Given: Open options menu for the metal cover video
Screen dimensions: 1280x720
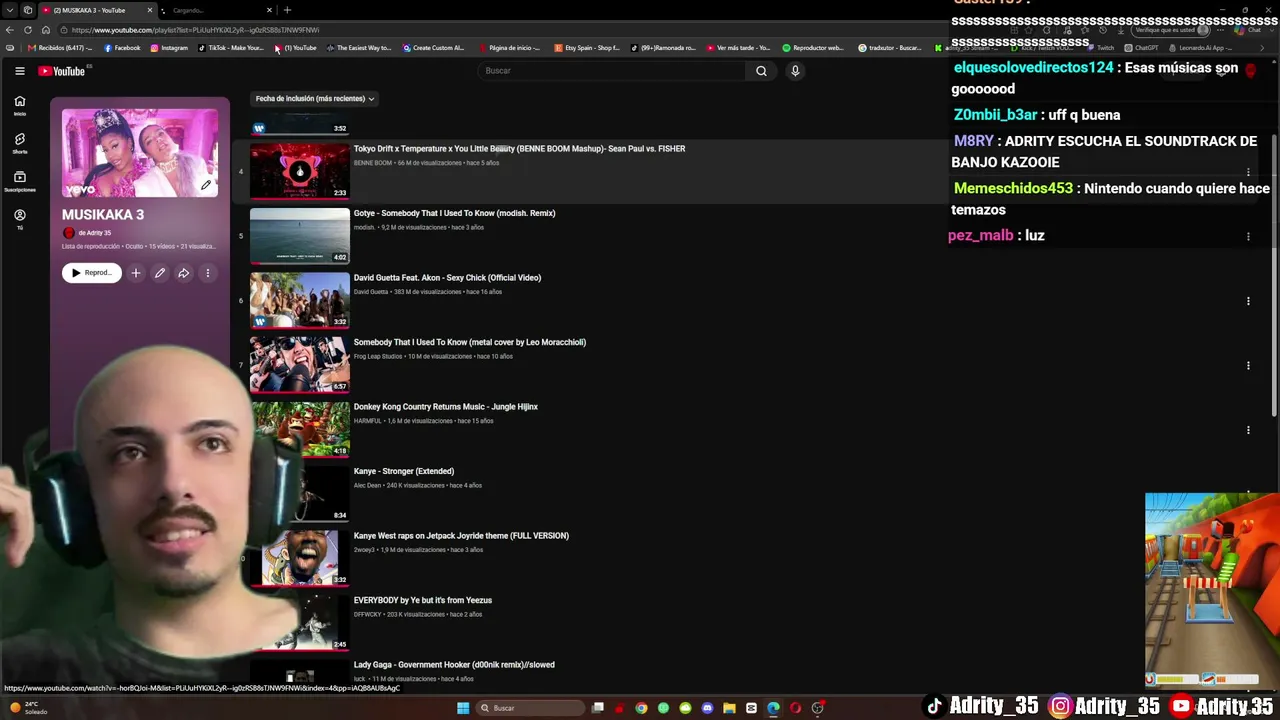Looking at the screenshot, I should pos(1248,366).
